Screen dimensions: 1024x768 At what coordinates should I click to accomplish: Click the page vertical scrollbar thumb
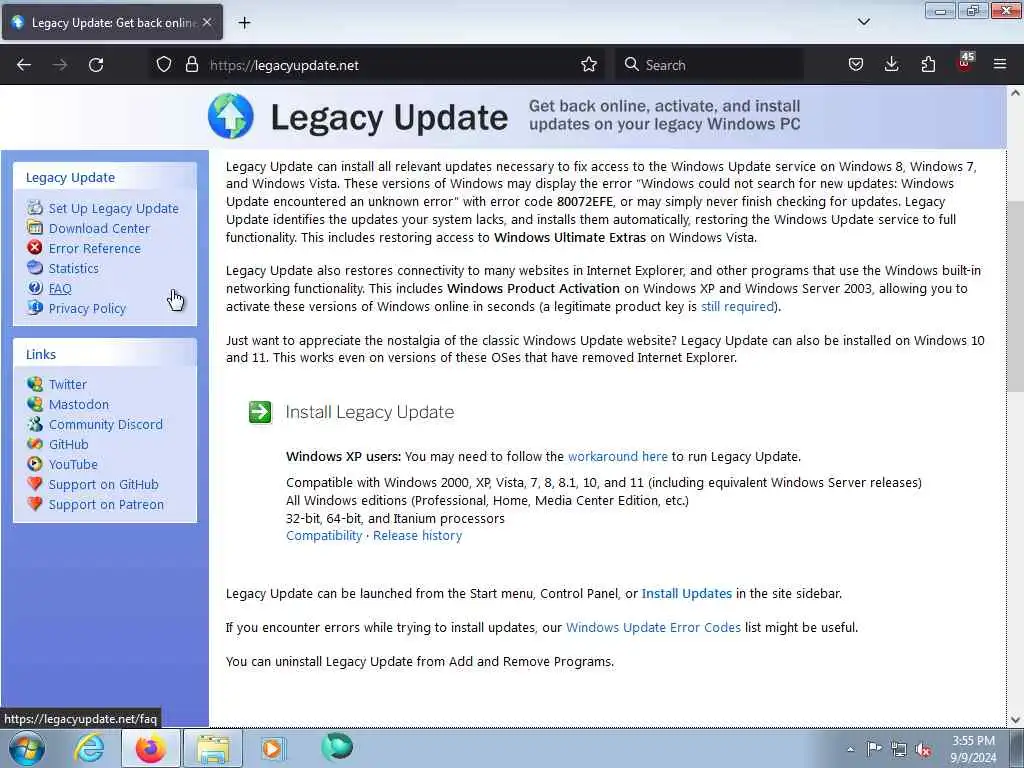(1015, 297)
